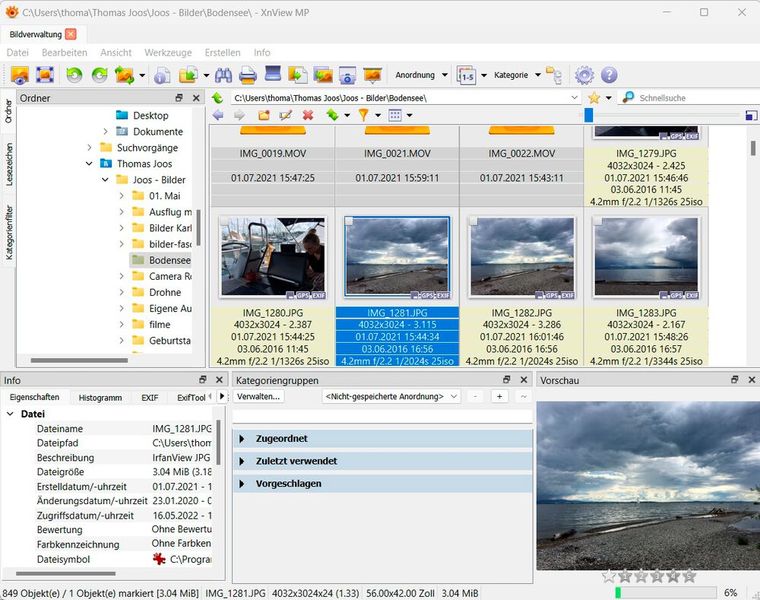This screenshot has width=760, height=600.
Task: Open the Werkzeuge menu
Action: click(168, 52)
